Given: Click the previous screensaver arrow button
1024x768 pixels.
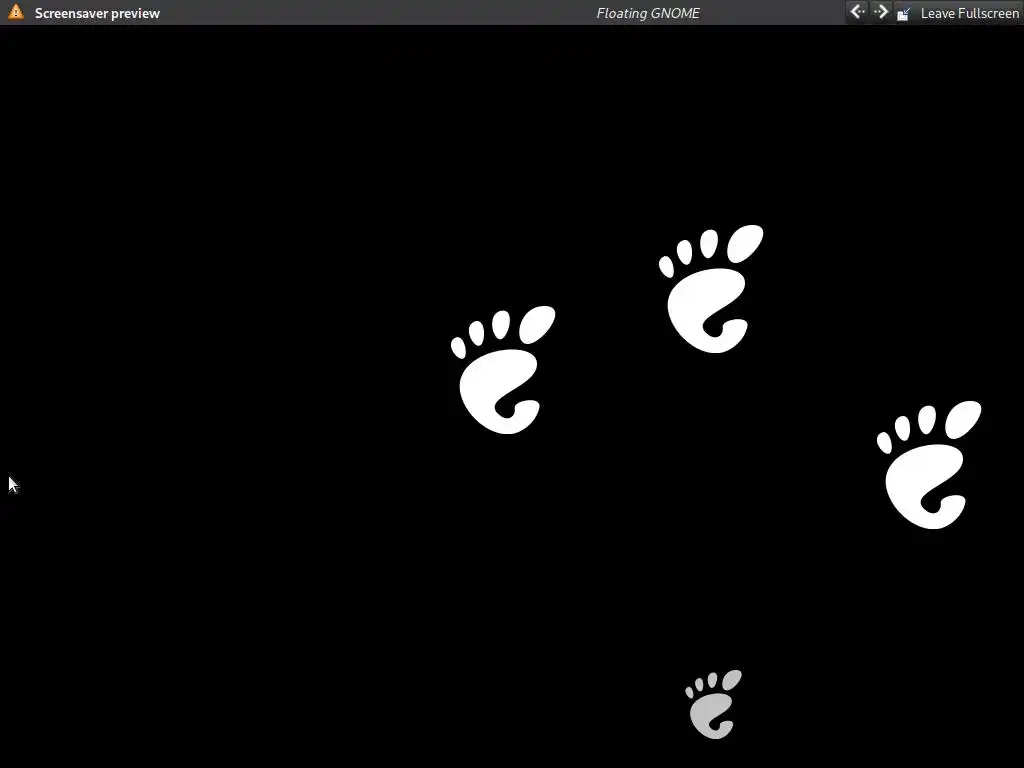Looking at the screenshot, I should click(x=857, y=12).
